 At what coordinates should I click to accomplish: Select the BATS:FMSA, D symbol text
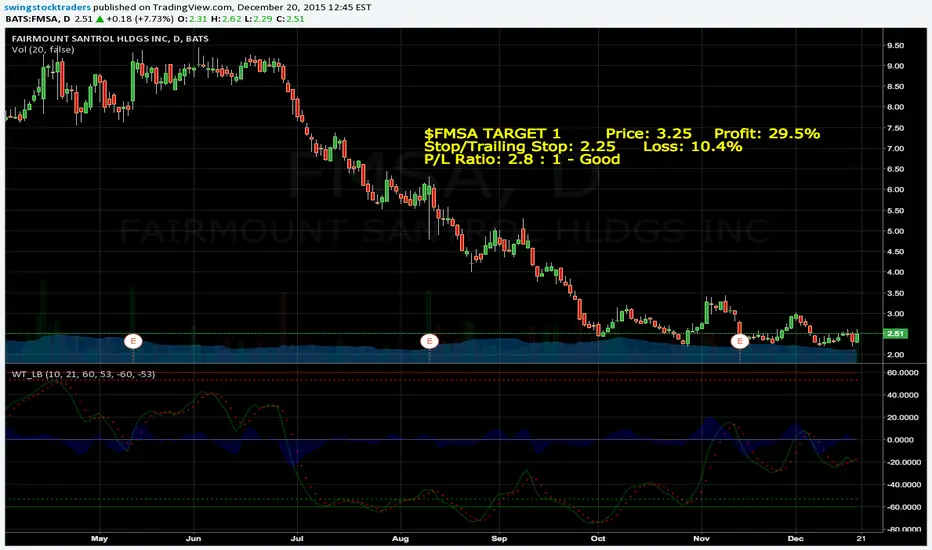click(37, 18)
